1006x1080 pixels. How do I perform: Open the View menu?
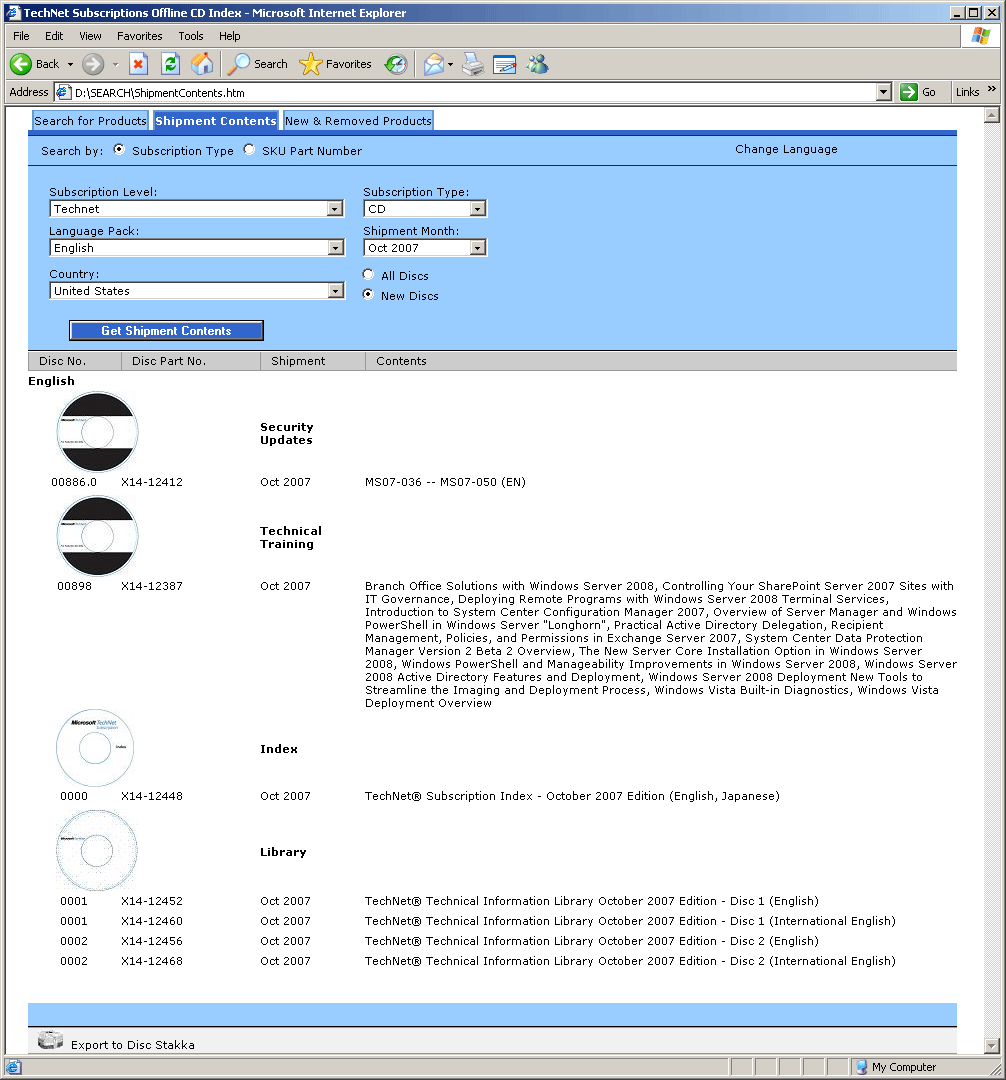tap(90, 36)
